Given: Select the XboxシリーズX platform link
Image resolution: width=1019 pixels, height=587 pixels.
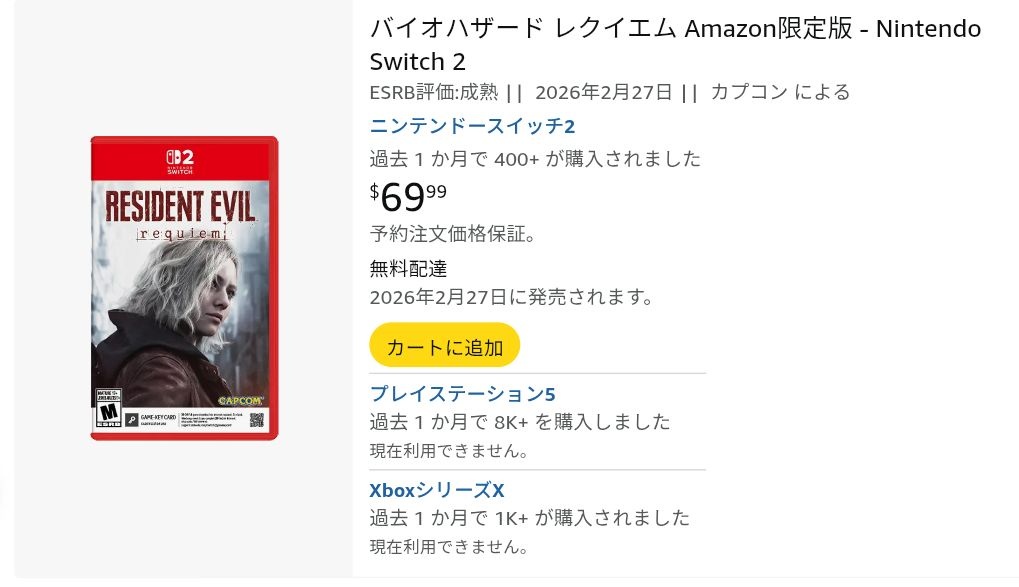Looking at the screenshot, I should [x=437, y=489].
